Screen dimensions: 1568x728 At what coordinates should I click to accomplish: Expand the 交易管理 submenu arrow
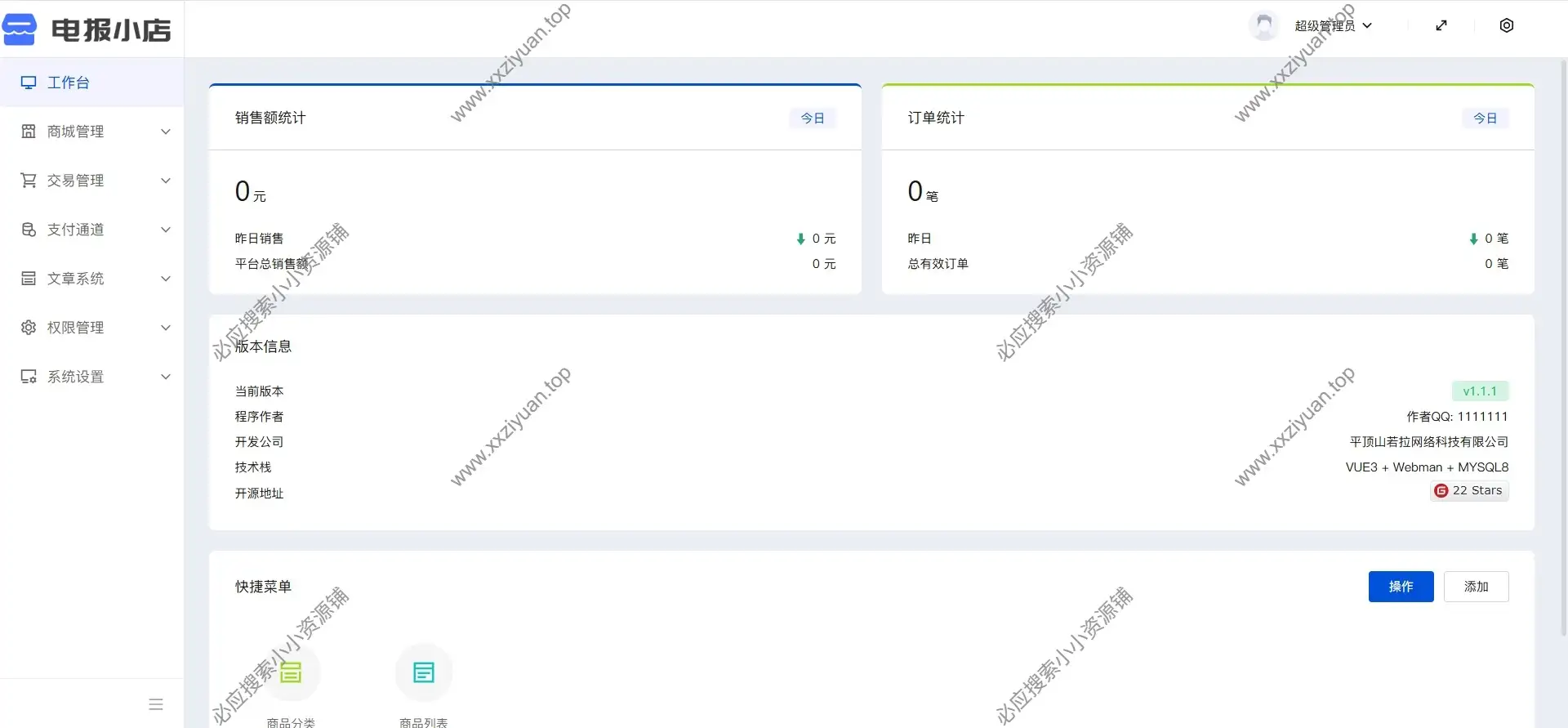(x=166, y=181)
